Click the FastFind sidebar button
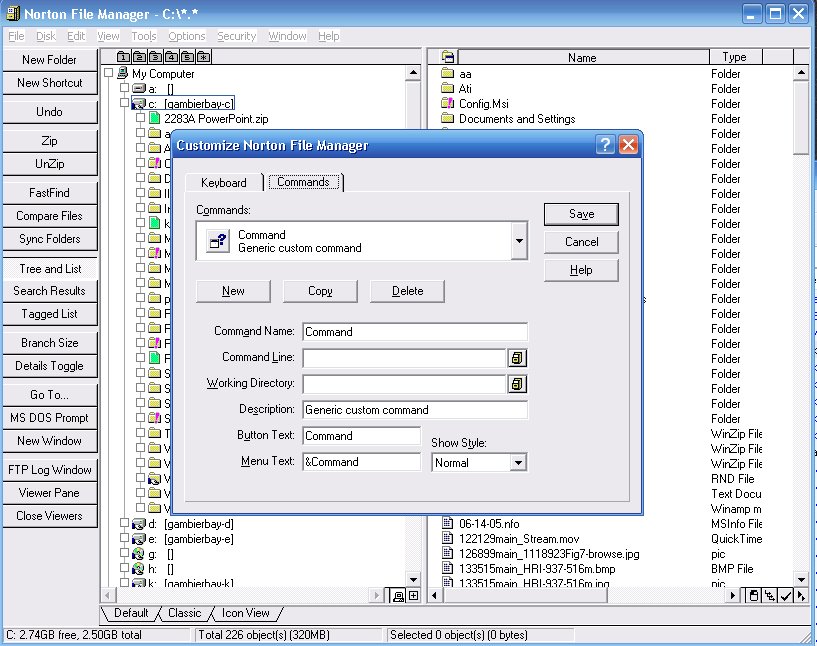Image resolution: width=817 pixels, height=646 pixels. click(49, 193)
